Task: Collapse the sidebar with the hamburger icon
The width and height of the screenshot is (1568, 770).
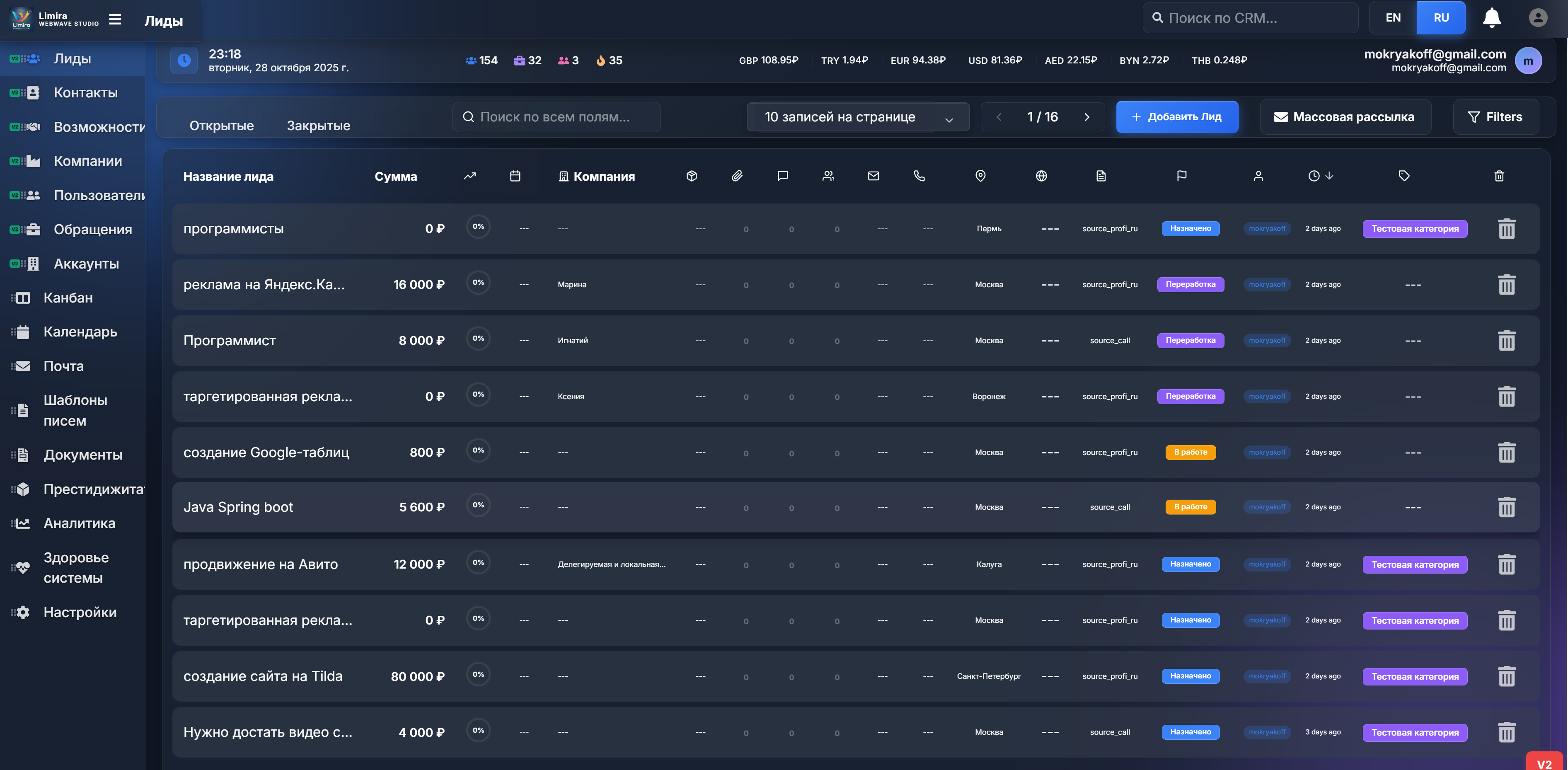Action: pyautogui.click(x=115, y=19)
